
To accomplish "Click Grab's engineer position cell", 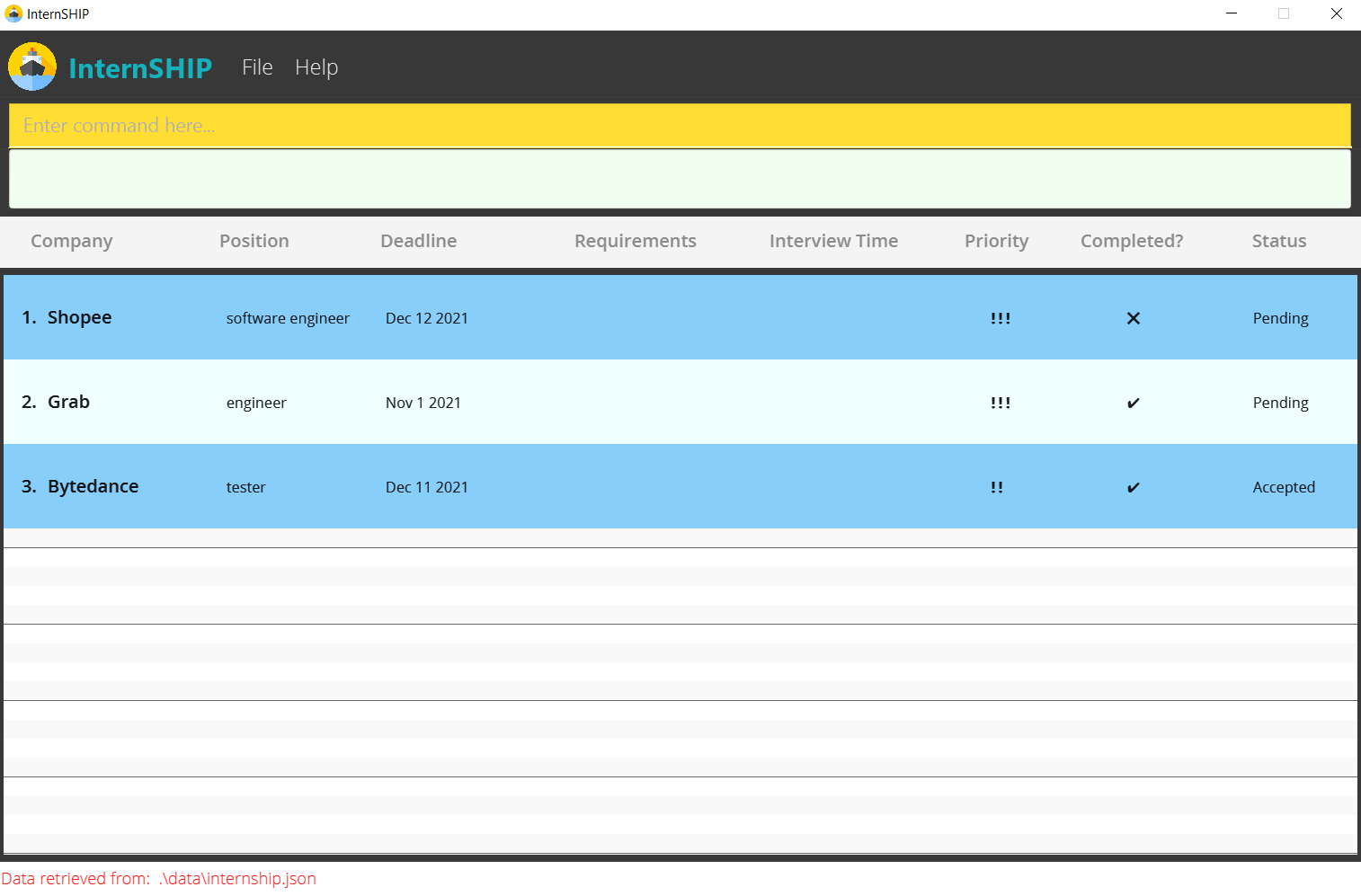I will (x=256, y=403).
